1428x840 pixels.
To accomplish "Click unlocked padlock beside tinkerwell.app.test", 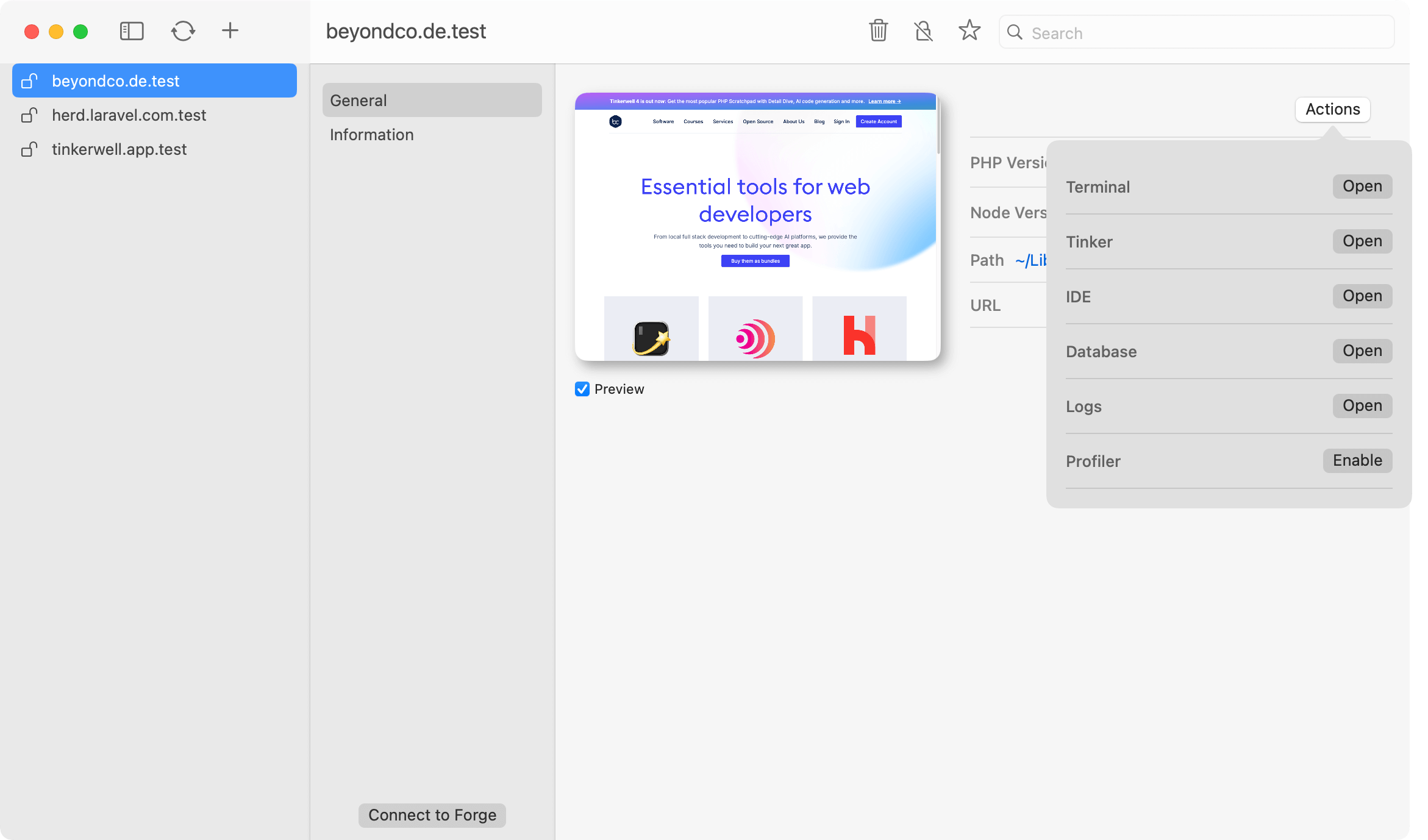I will click(x=29, y=149).
